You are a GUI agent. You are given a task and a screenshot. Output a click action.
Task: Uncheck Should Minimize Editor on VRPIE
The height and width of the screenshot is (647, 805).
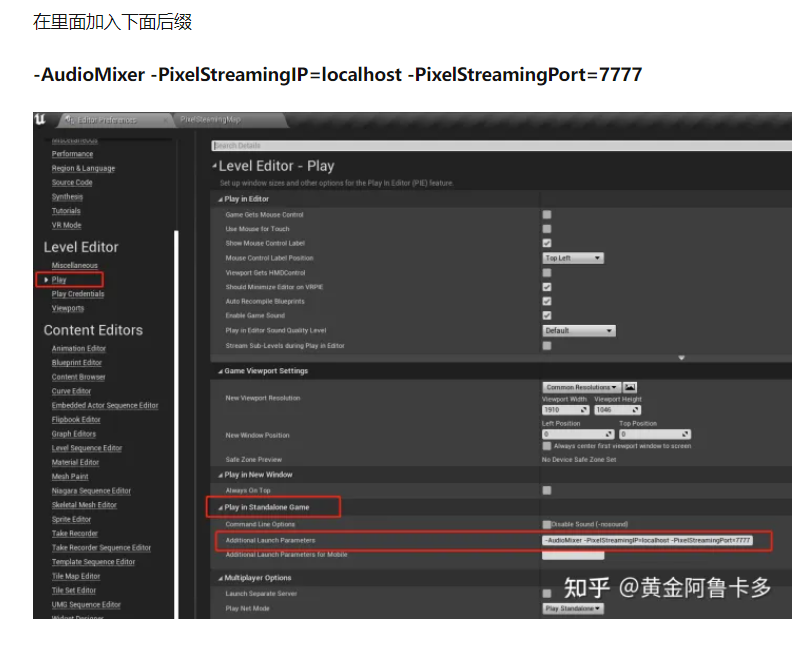[547, 287]
